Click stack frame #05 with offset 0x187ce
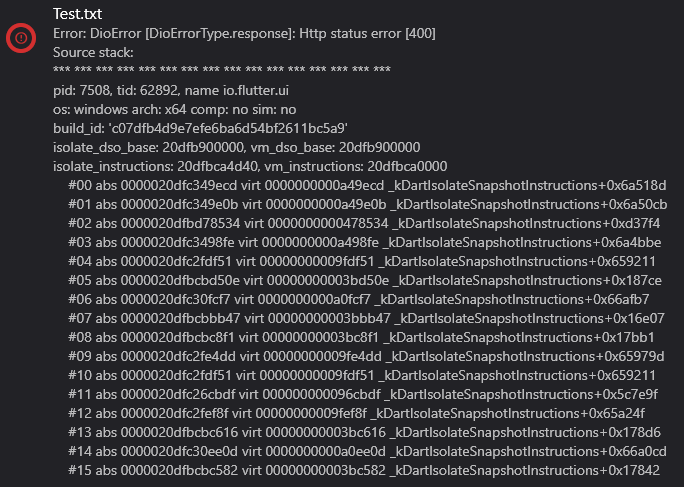684x487 pixels. pos(365,280)
